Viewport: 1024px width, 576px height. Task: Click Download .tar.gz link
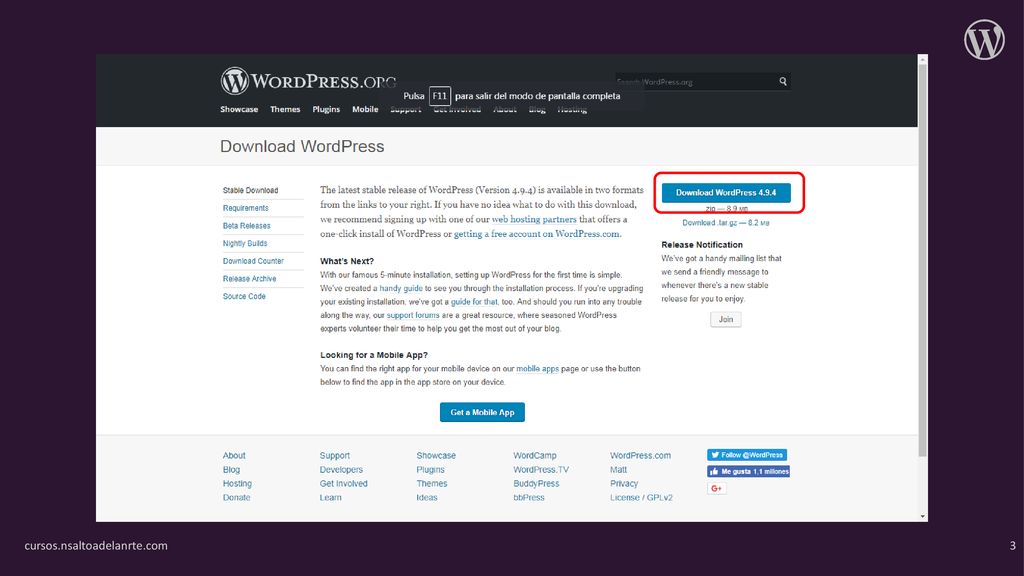pos(726,223)
